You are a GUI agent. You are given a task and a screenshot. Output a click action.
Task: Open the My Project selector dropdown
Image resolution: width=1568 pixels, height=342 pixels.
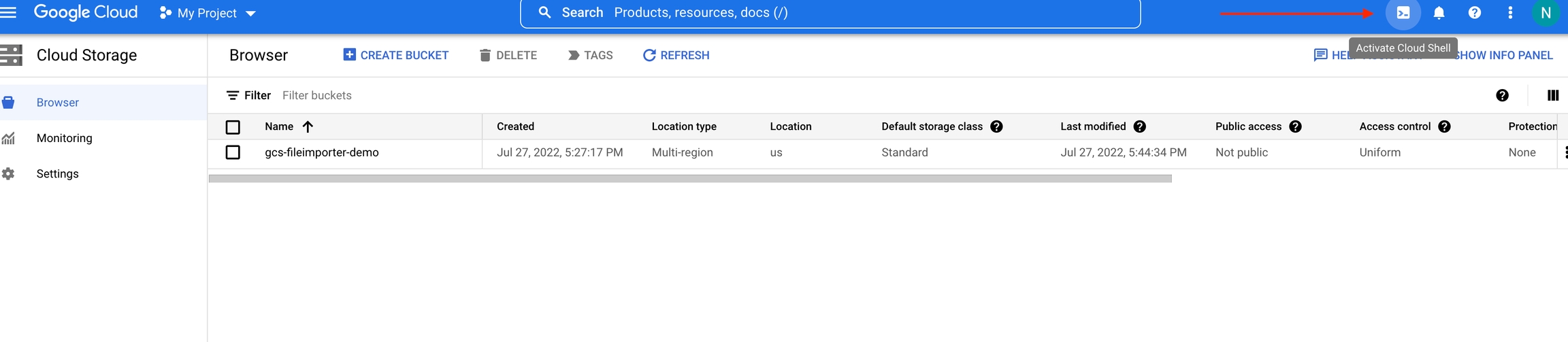coord(208,13)
